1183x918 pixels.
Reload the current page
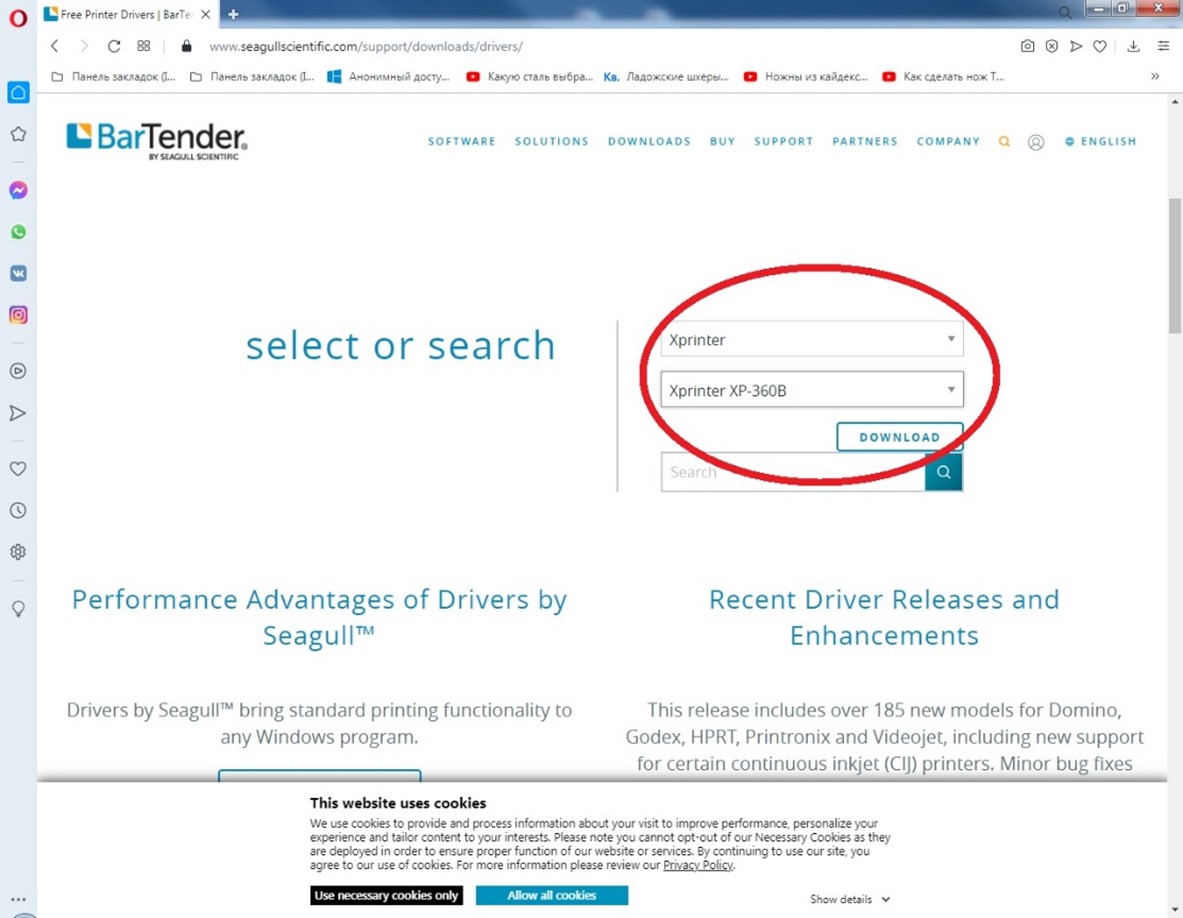tap(114, 46)
